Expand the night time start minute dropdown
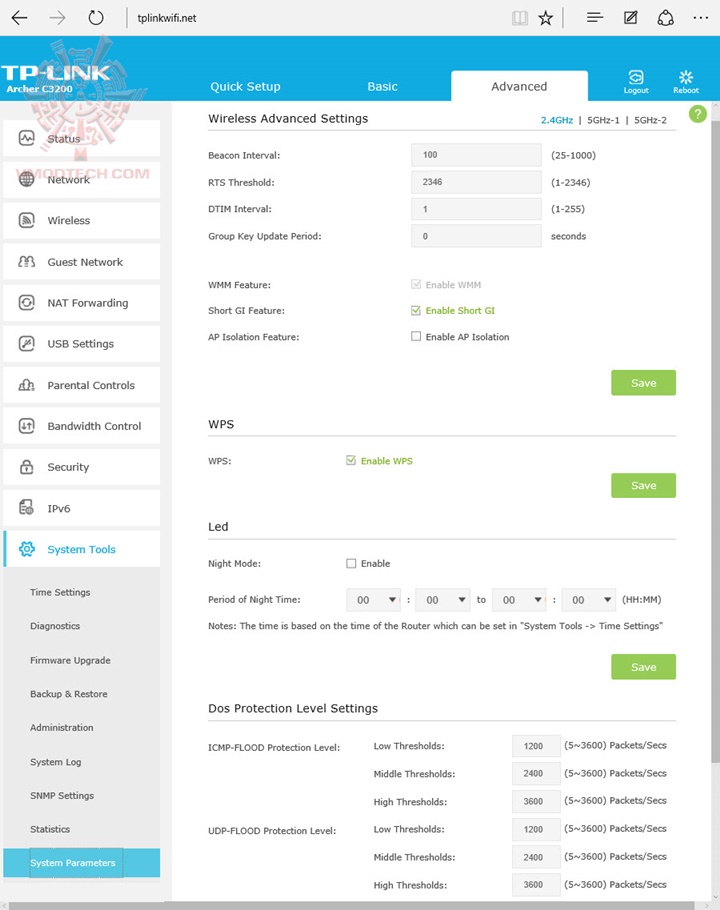The height and width of the screenshot is (910, 720). [442, 600]
